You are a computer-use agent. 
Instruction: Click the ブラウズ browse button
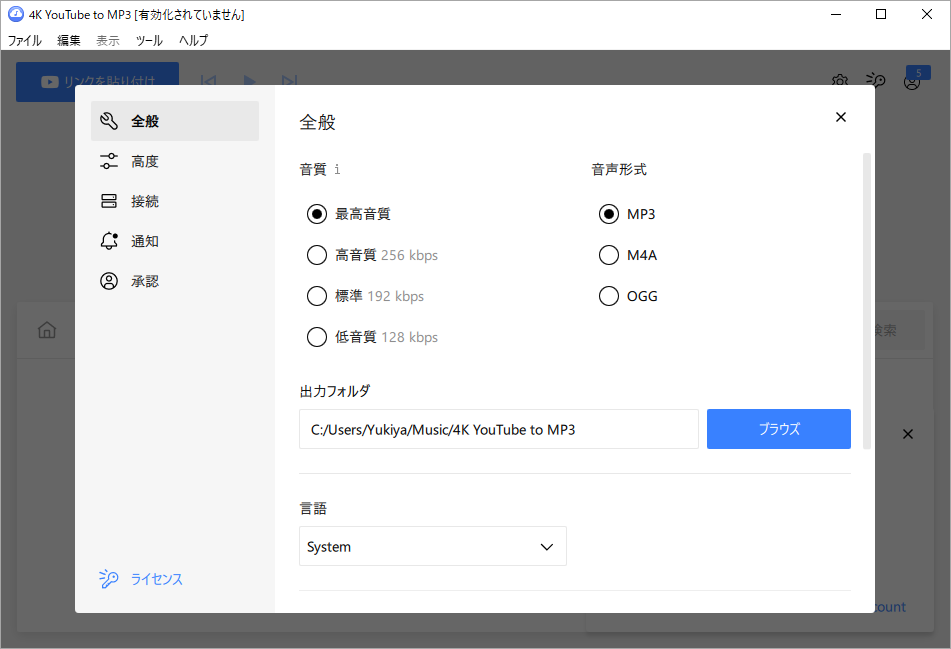pos(779,429)
